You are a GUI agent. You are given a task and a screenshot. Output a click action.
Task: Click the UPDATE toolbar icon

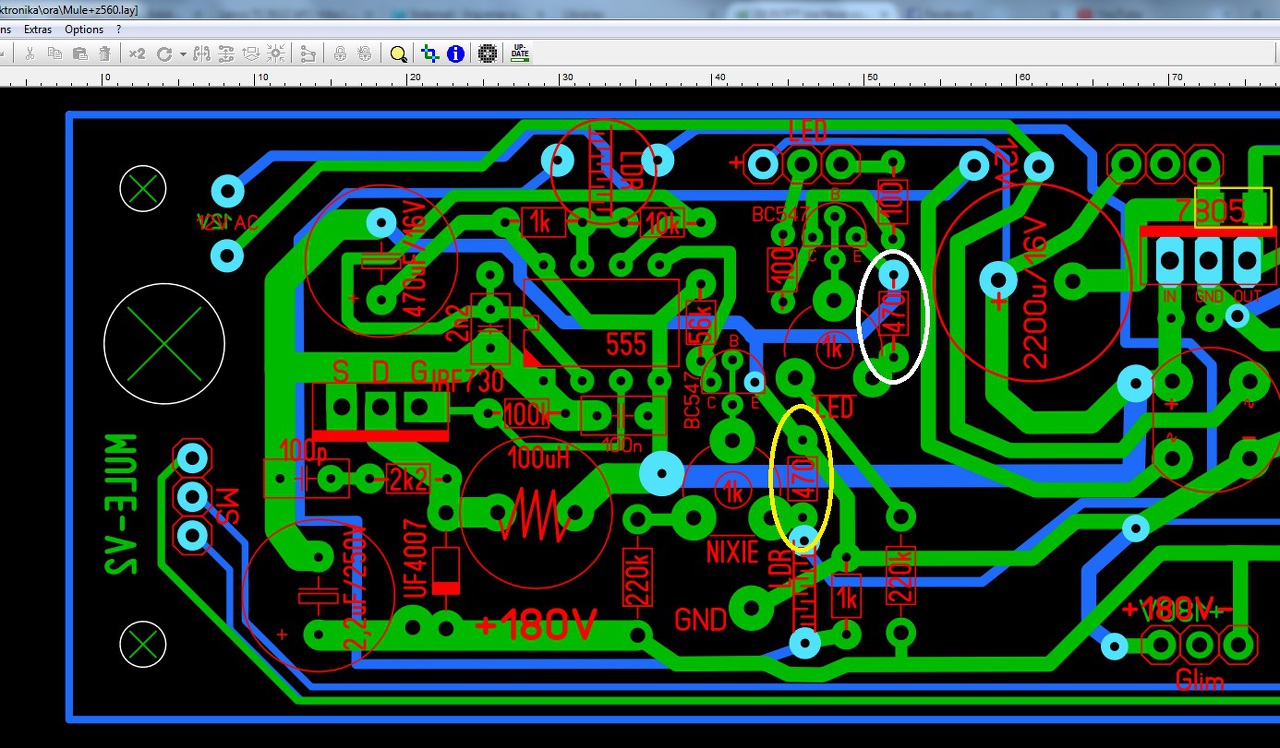520,53
